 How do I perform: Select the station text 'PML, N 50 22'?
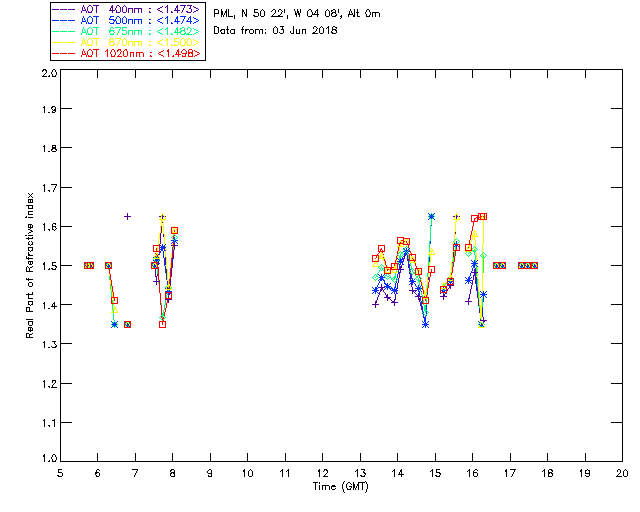pyautogui.click(x=249, y=14)
